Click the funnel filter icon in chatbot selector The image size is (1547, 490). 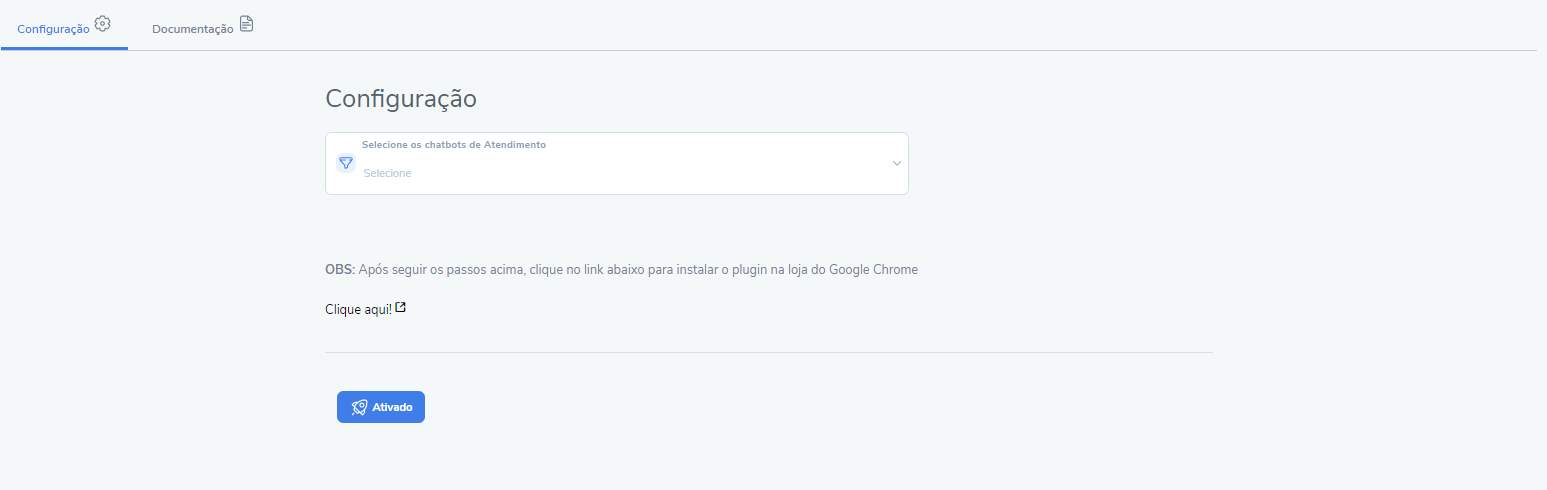(346, 162)
